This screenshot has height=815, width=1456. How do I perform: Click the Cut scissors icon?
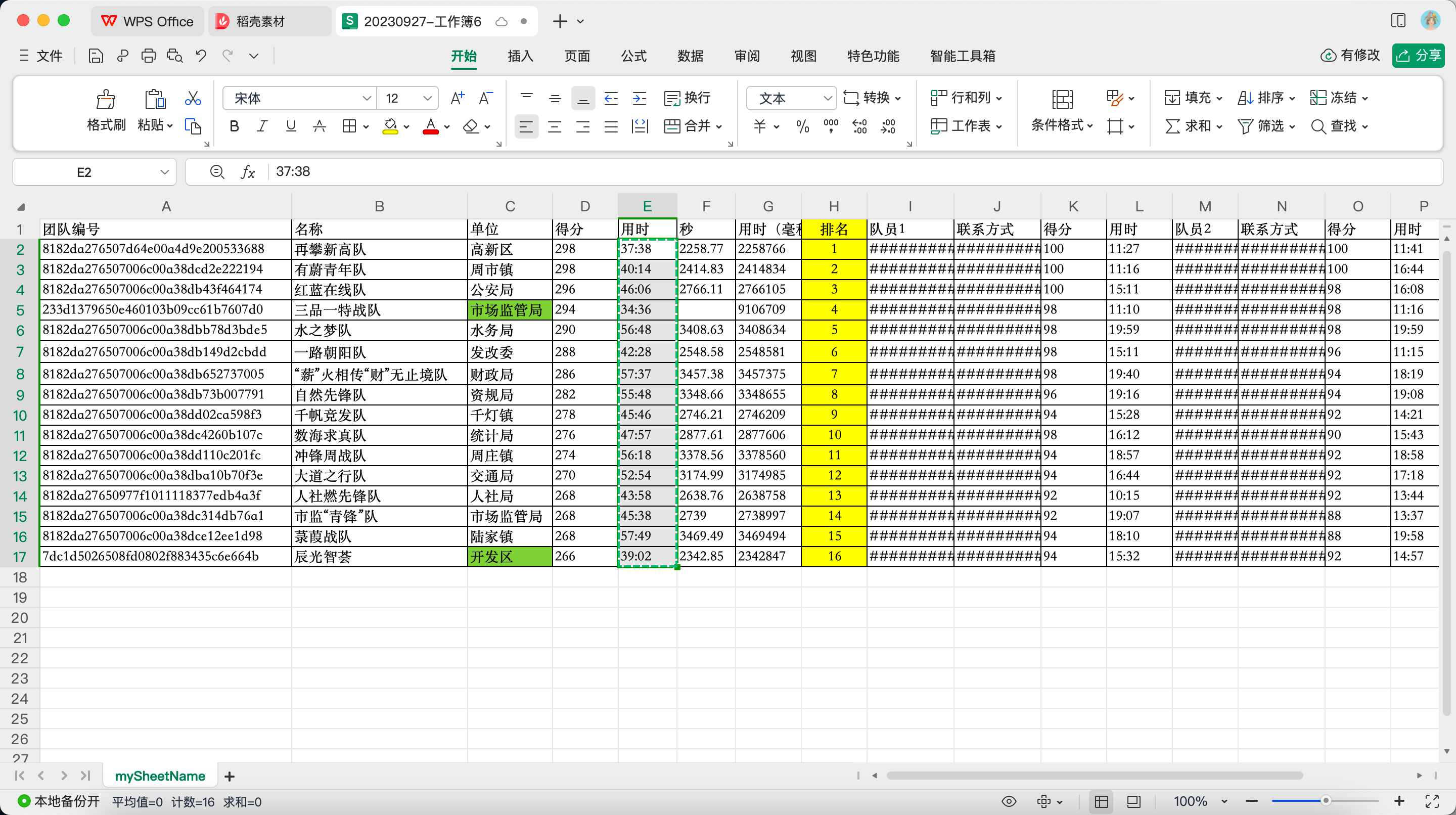[x=193, y=99]
